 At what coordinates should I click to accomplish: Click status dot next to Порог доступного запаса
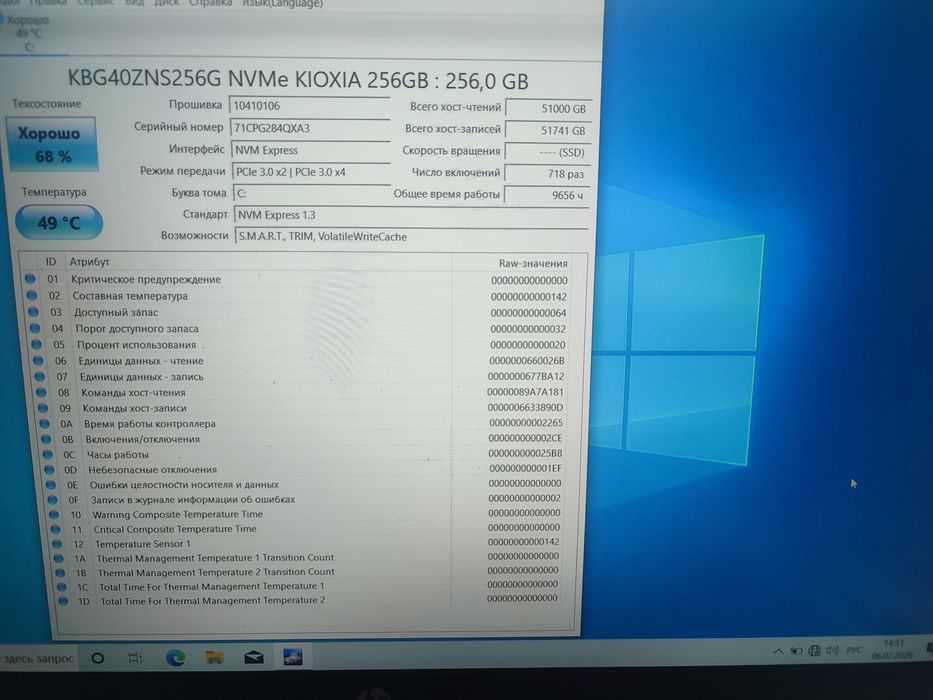tap(35, 328)
